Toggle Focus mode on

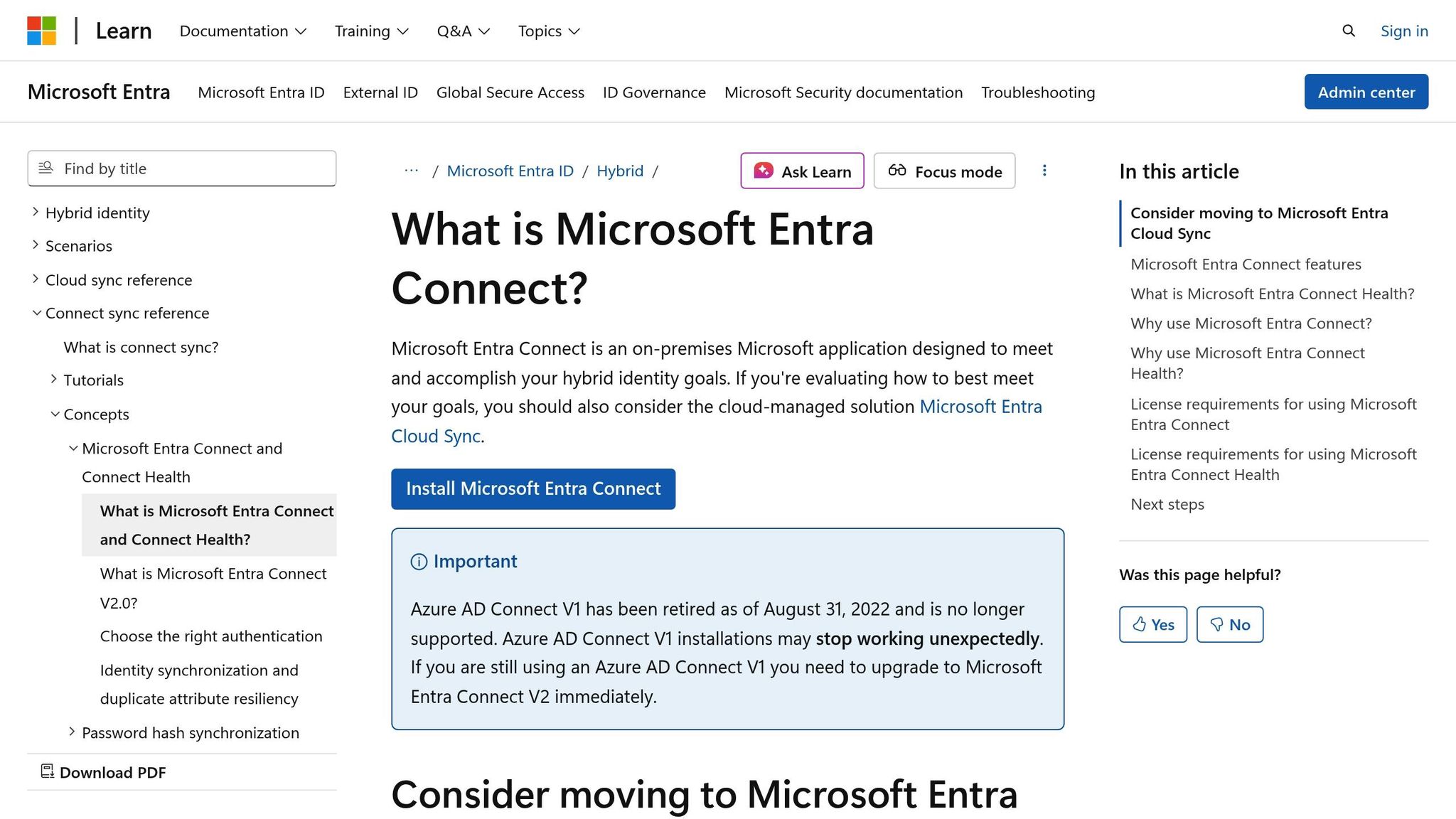point(943,171)
